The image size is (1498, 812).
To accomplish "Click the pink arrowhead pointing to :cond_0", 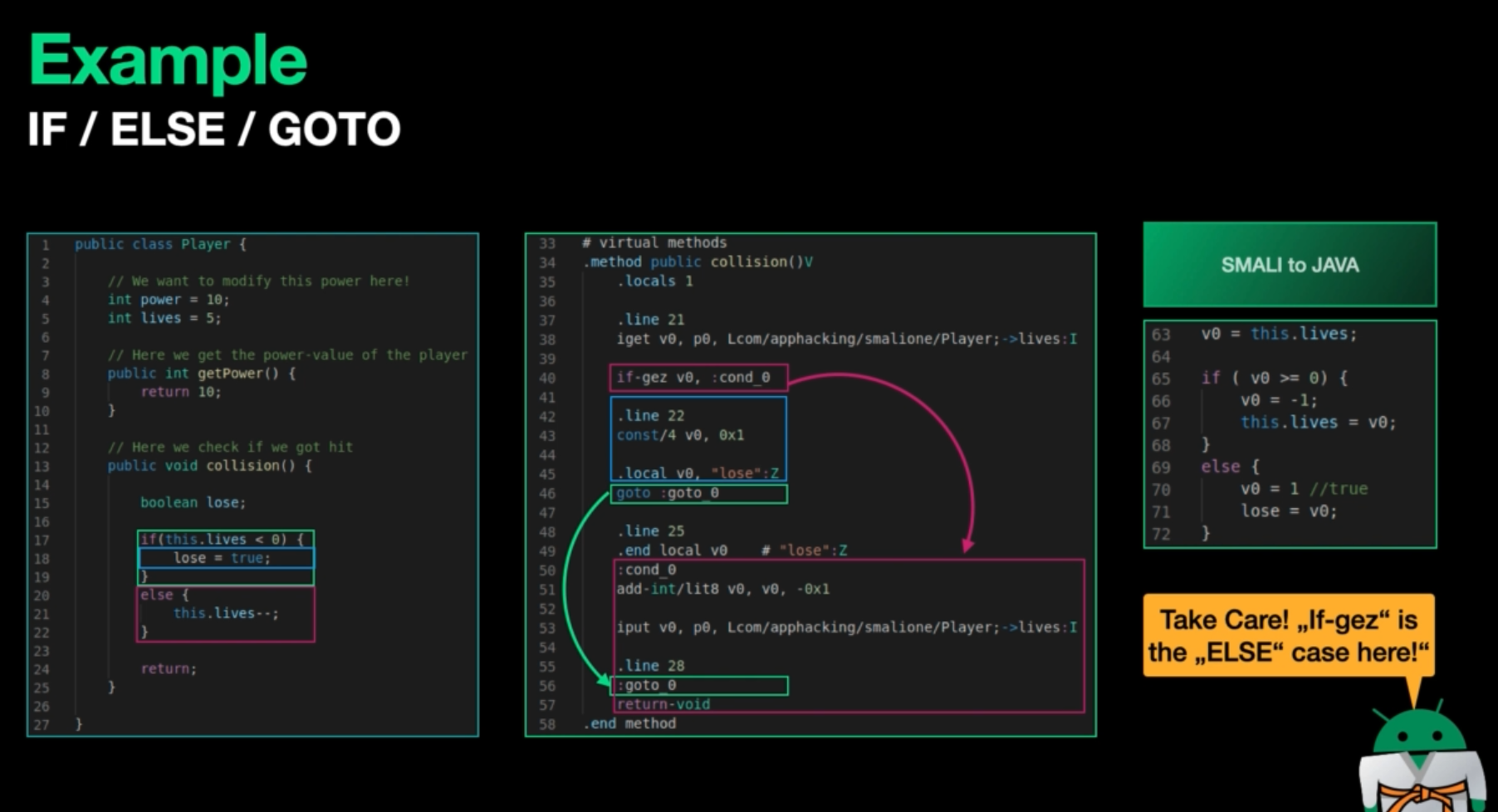I will (967, 545).
